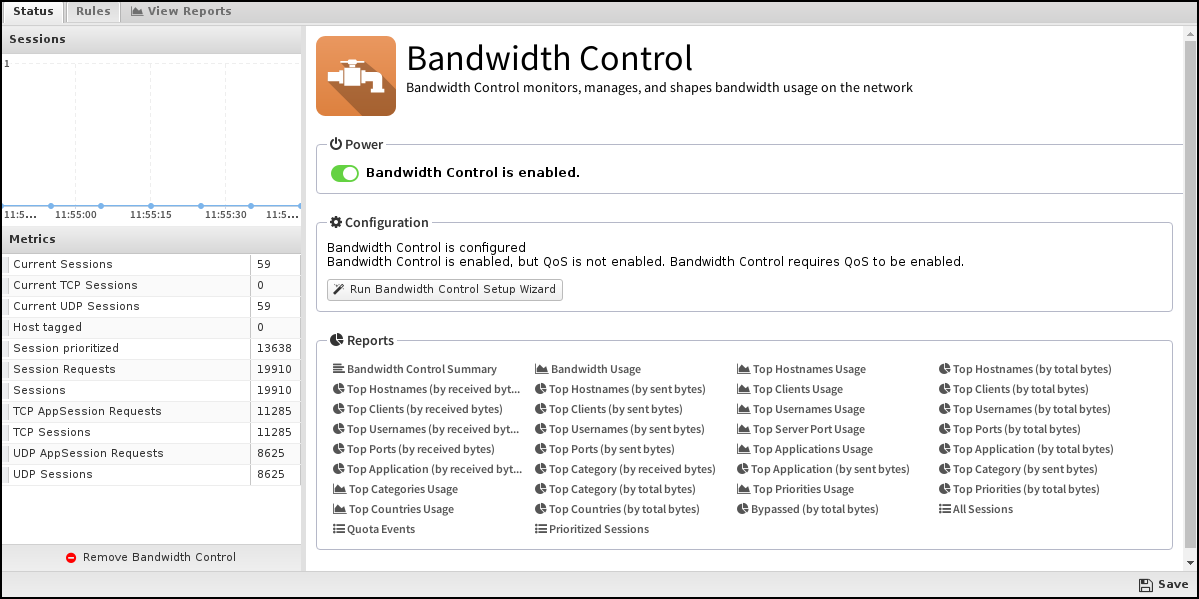Click the power icon in the Power section
This screenshot has height=599, width=1199.
tap(335, 143)
